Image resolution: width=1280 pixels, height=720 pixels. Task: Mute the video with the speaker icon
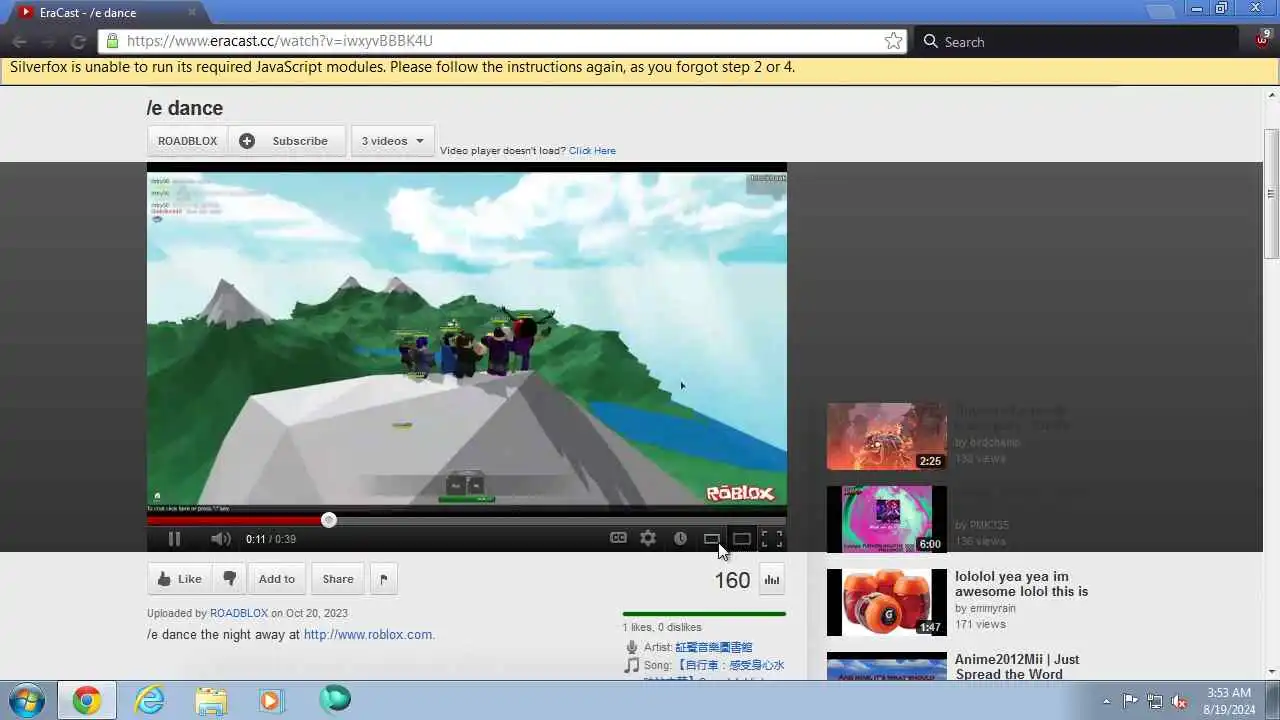221,539
